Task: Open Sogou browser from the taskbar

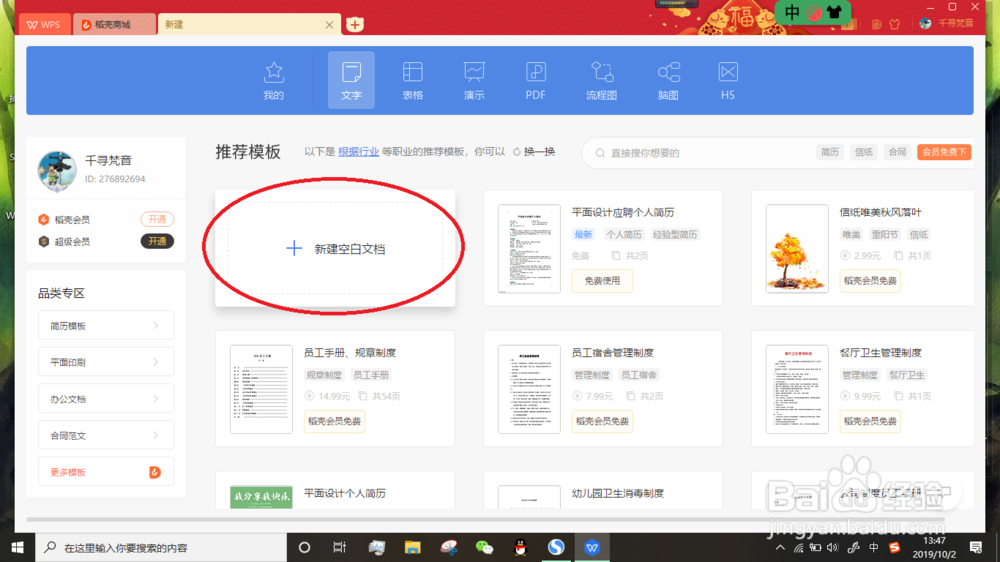Action: [556, 547]
